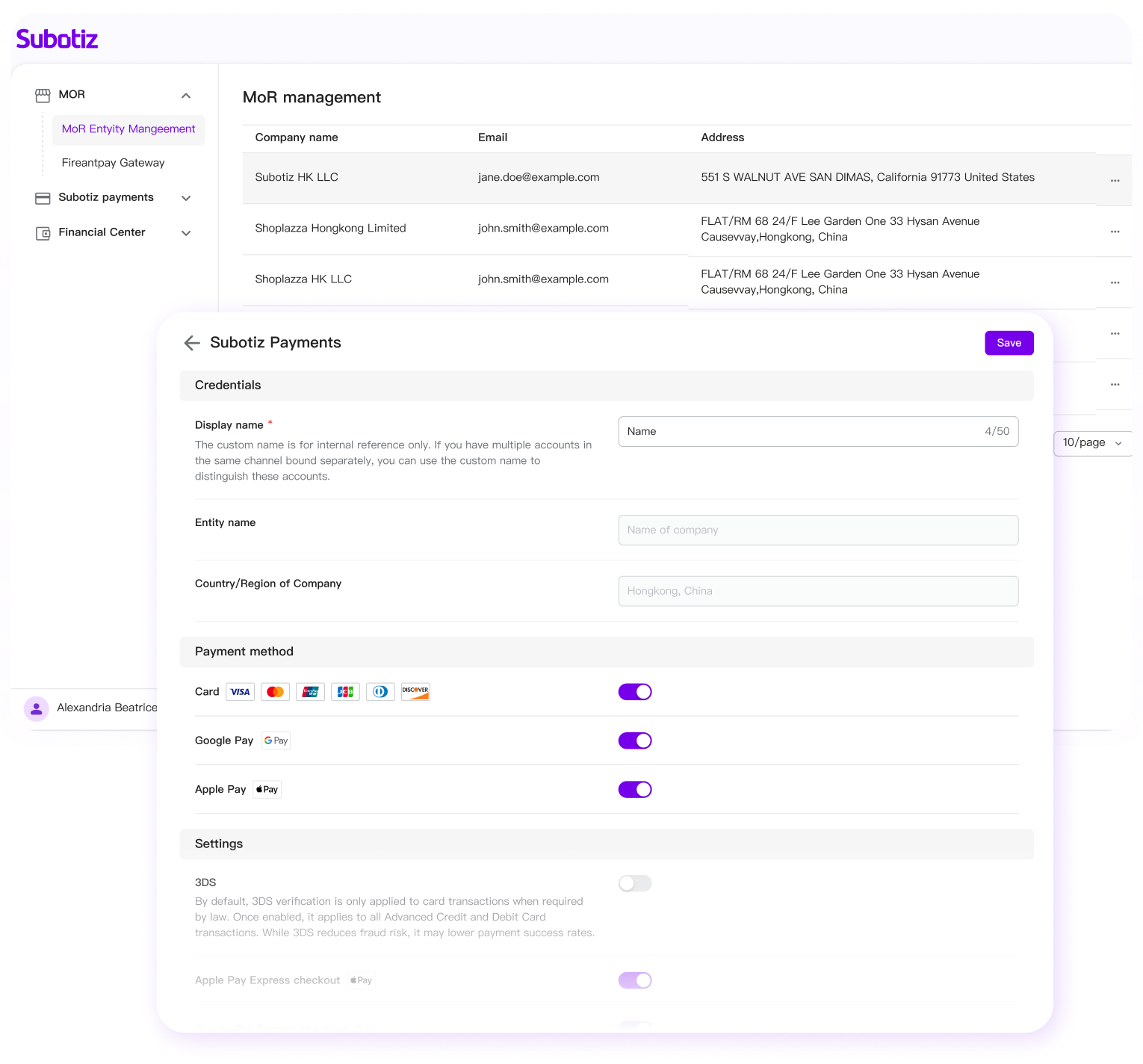The height and width of the screenshot is (1064, 1143).
Task: Click the Address column header
Action: tap(722, 137)
